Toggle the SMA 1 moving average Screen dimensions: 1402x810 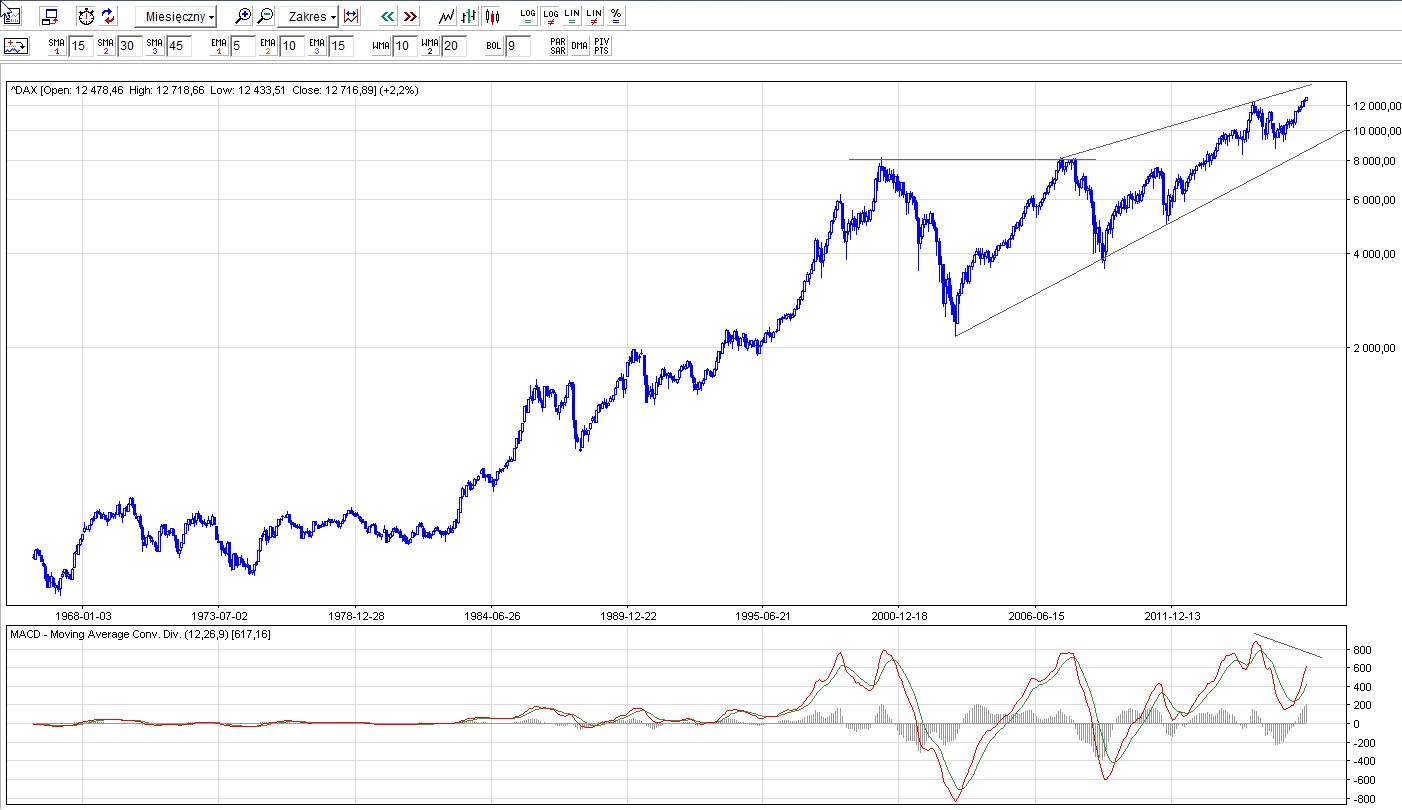coord(57,46)
